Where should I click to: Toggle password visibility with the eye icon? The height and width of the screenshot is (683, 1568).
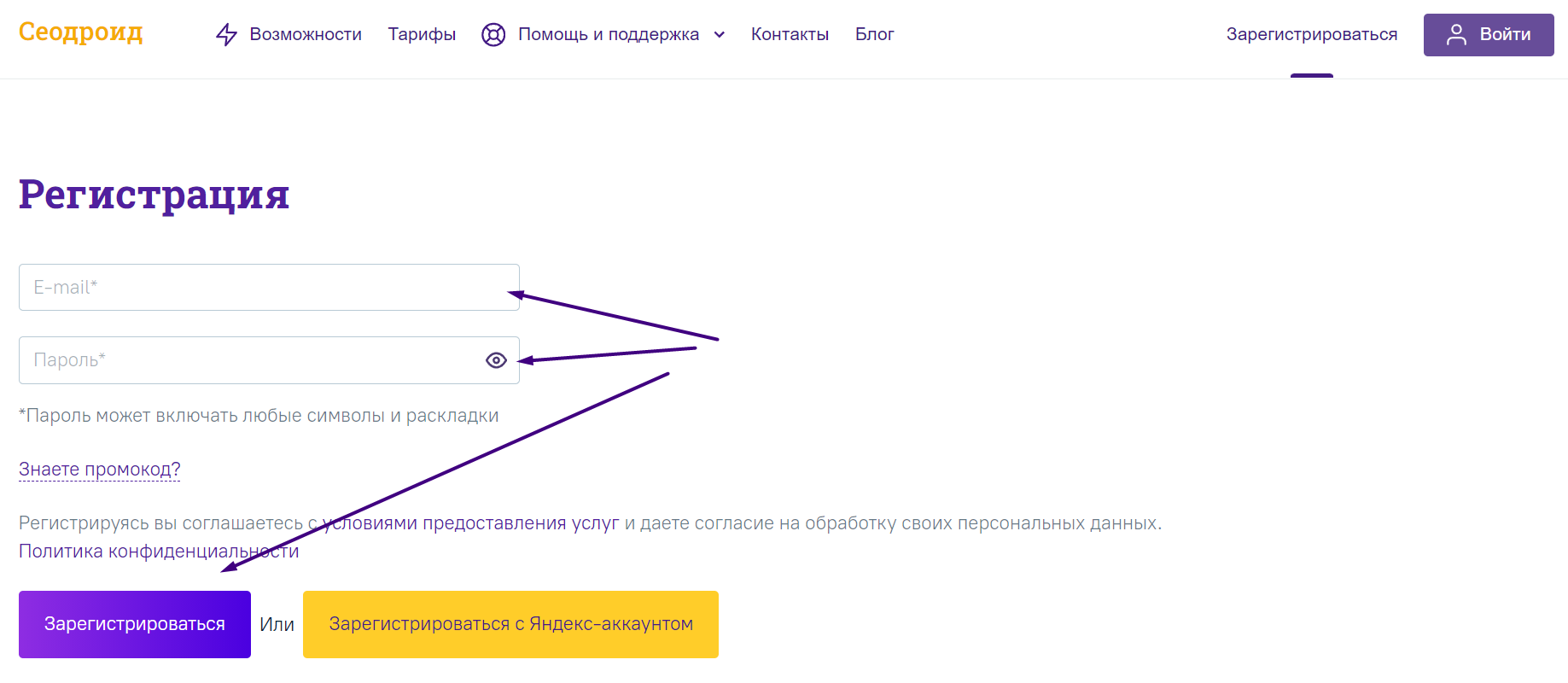pos(496,360)
